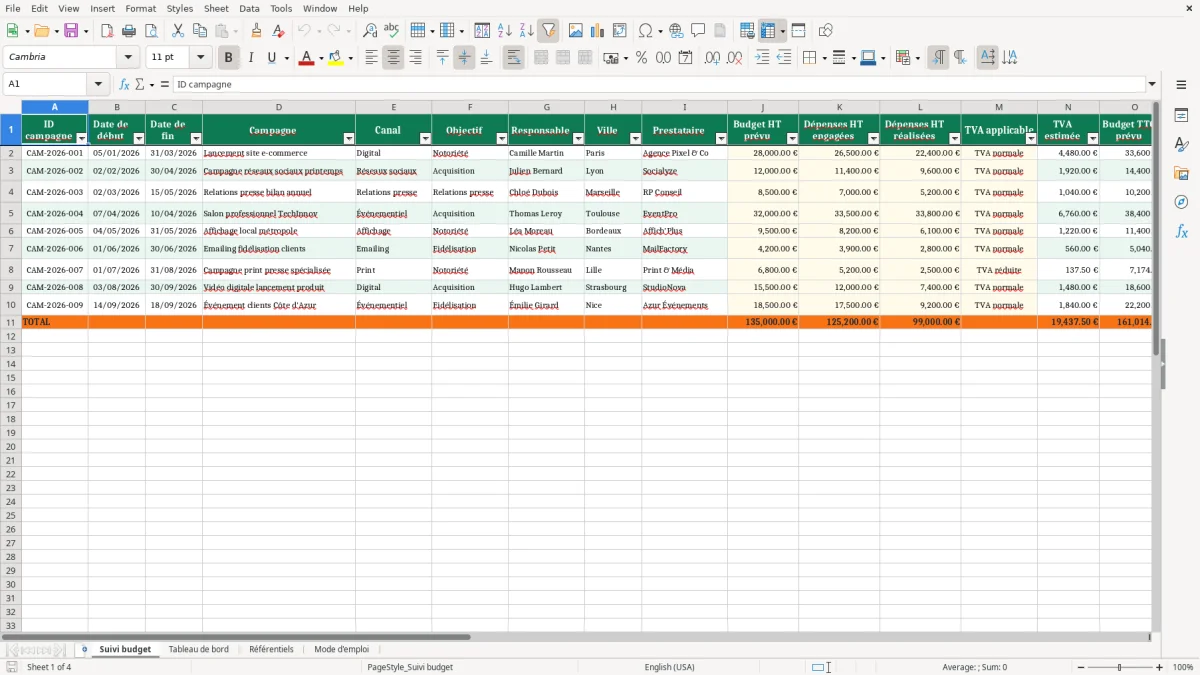This screenshot has height=675, width=1200.
Task: Insert a hyperlink
Action: (x=676, y=31)
